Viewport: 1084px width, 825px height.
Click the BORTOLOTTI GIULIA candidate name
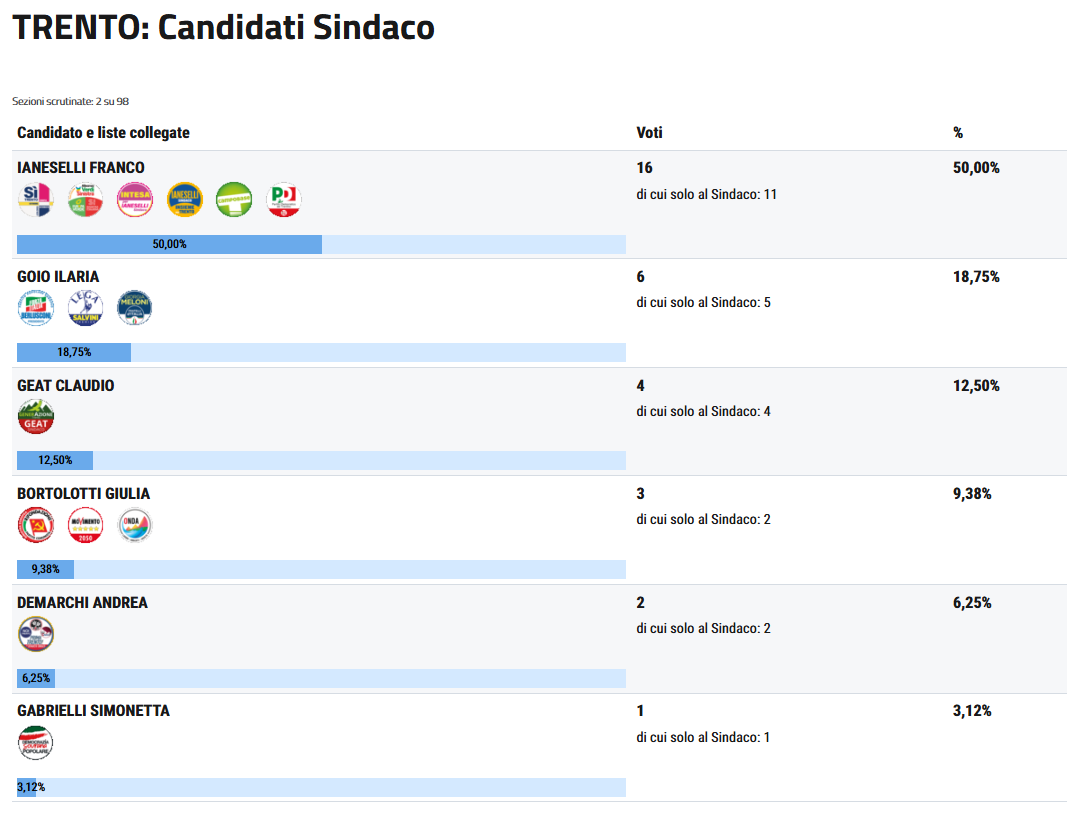pyautogui.click(x=84, y=494)
